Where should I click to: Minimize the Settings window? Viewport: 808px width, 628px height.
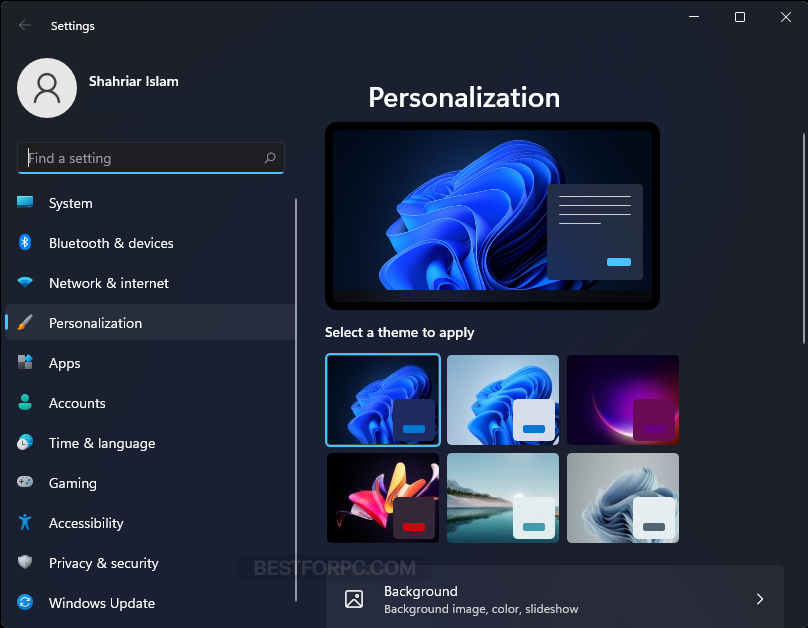(x=694, y=17)
